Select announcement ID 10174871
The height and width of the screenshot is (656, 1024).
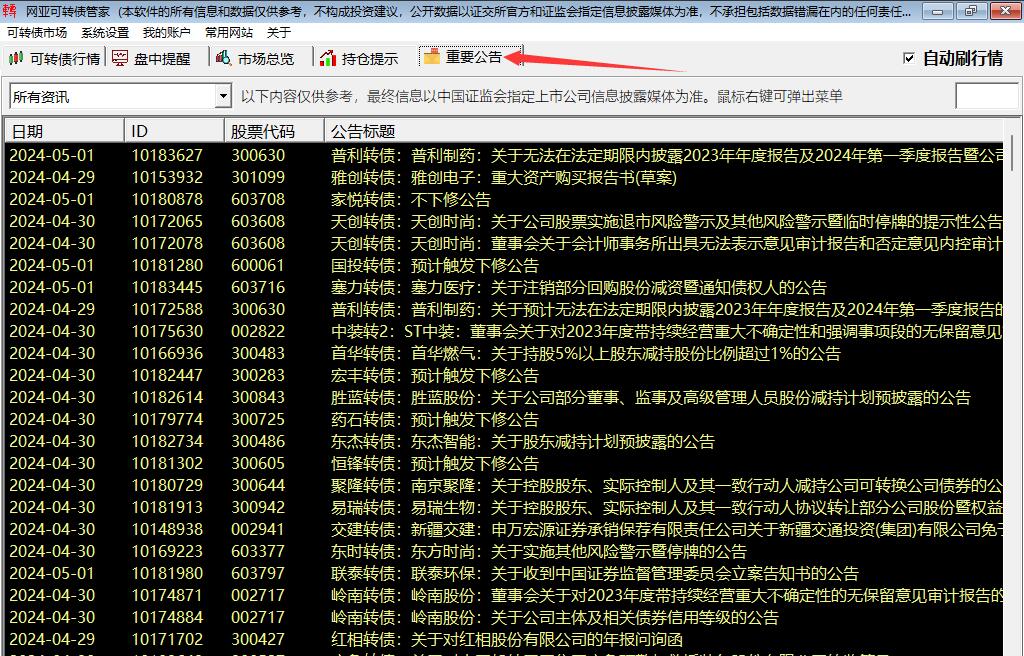click(x=167, y=595)
